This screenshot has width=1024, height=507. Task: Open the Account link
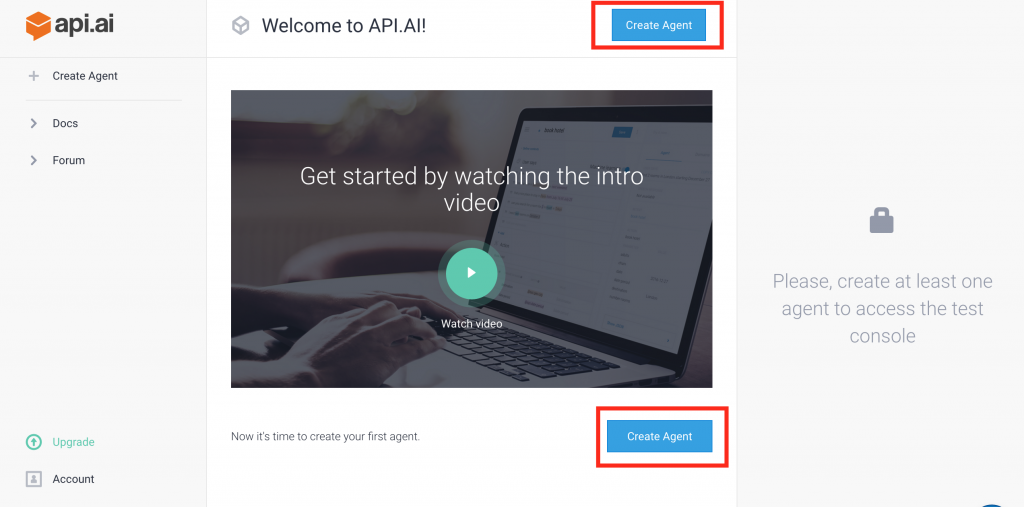click(x=73, y=479)
